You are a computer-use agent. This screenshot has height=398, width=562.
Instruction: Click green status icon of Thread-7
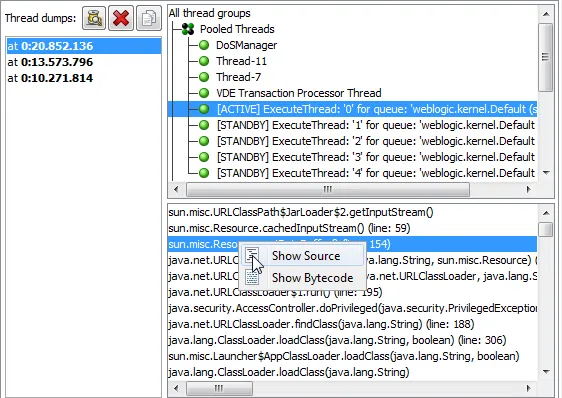(x=204, y=77)
